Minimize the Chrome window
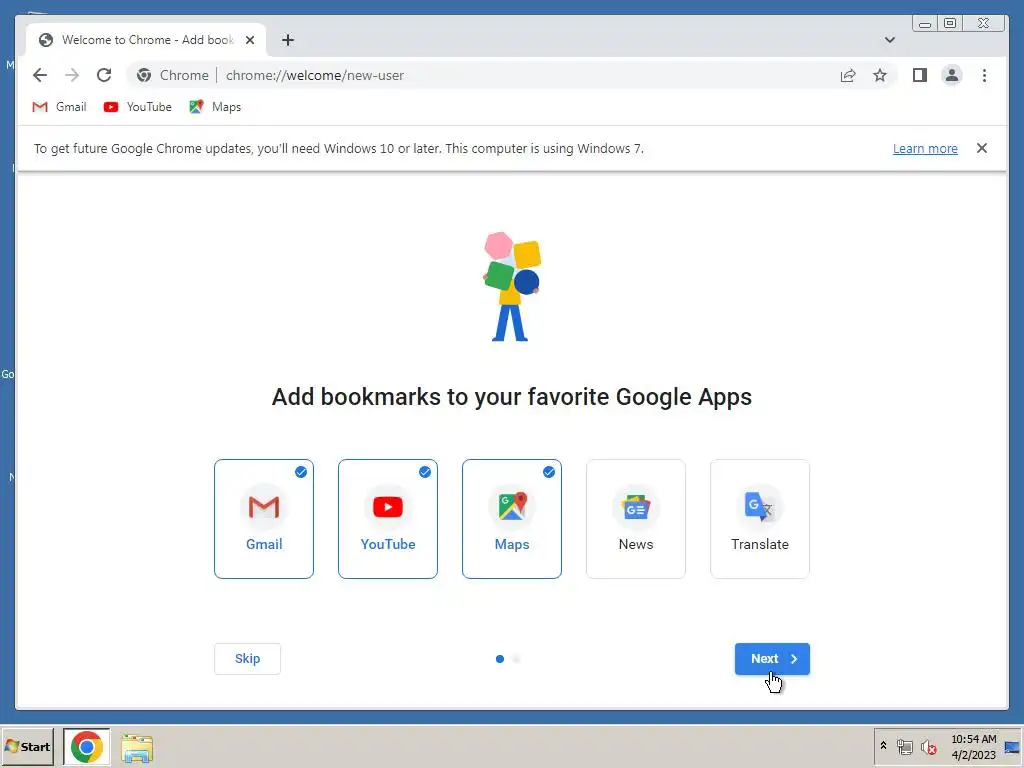Screen dimensions: 1024x768 point(925,24)
